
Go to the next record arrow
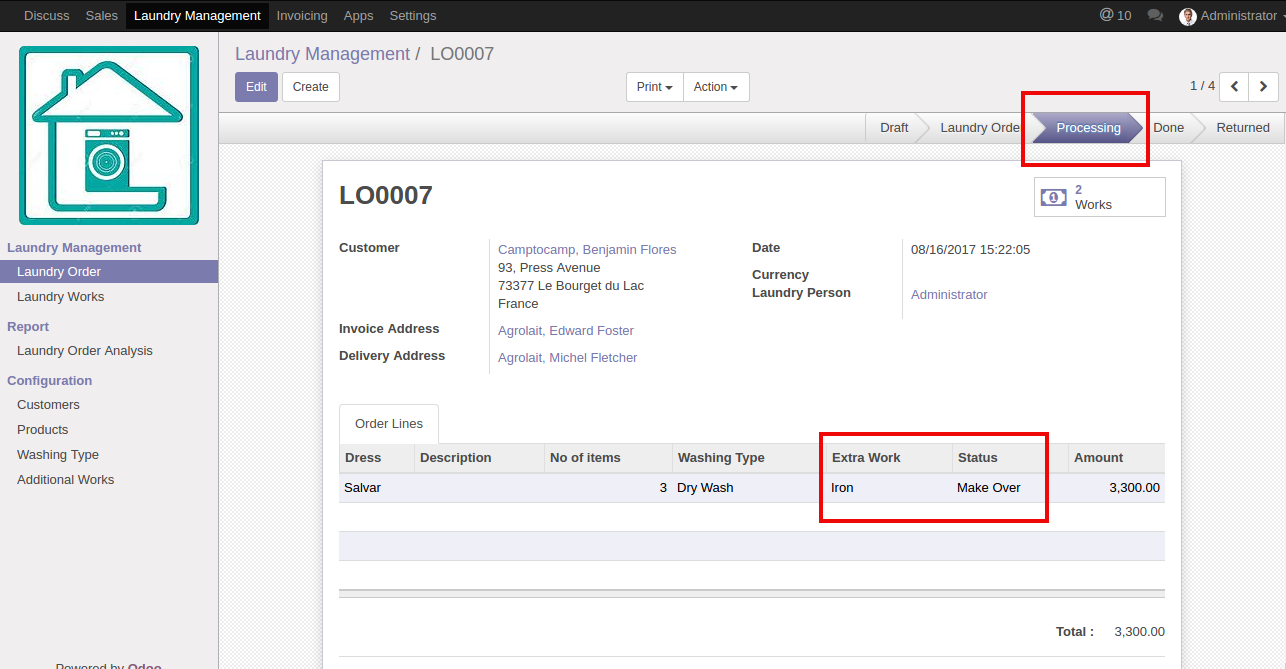(x=1264, y=87)
